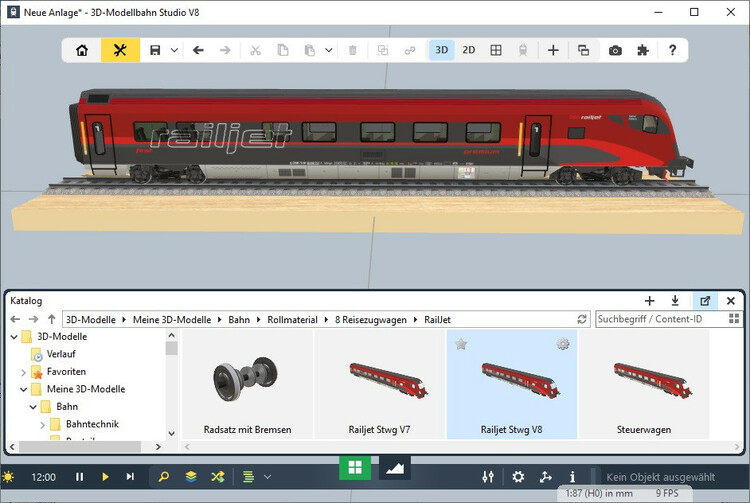Image resolution: width=750 pixels, height=503 pixels.
Task: Open general settings gear in bottom bar
Action: [518, 477]
